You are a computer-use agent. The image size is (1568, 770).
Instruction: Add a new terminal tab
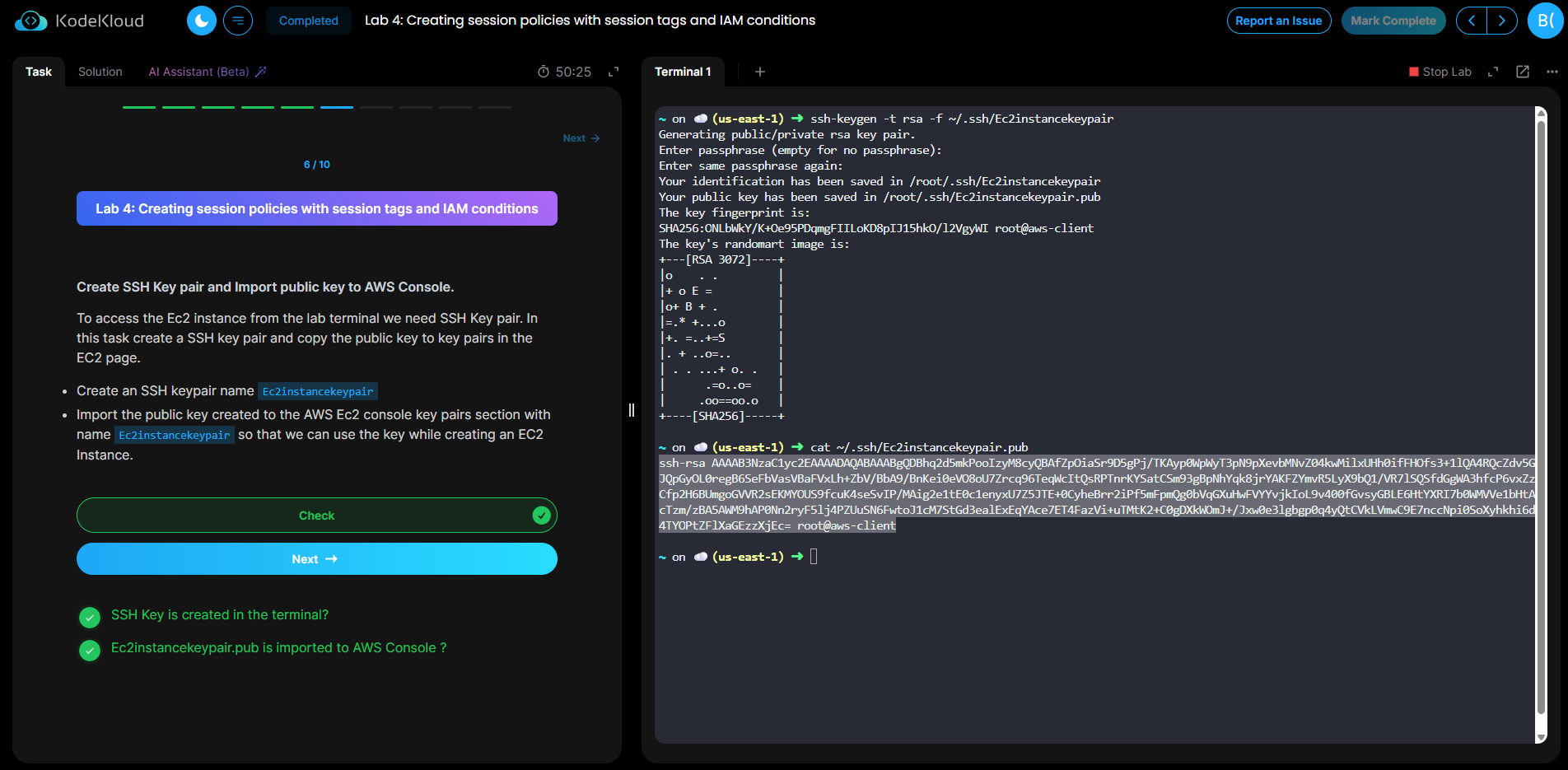[x=760, y=72]
